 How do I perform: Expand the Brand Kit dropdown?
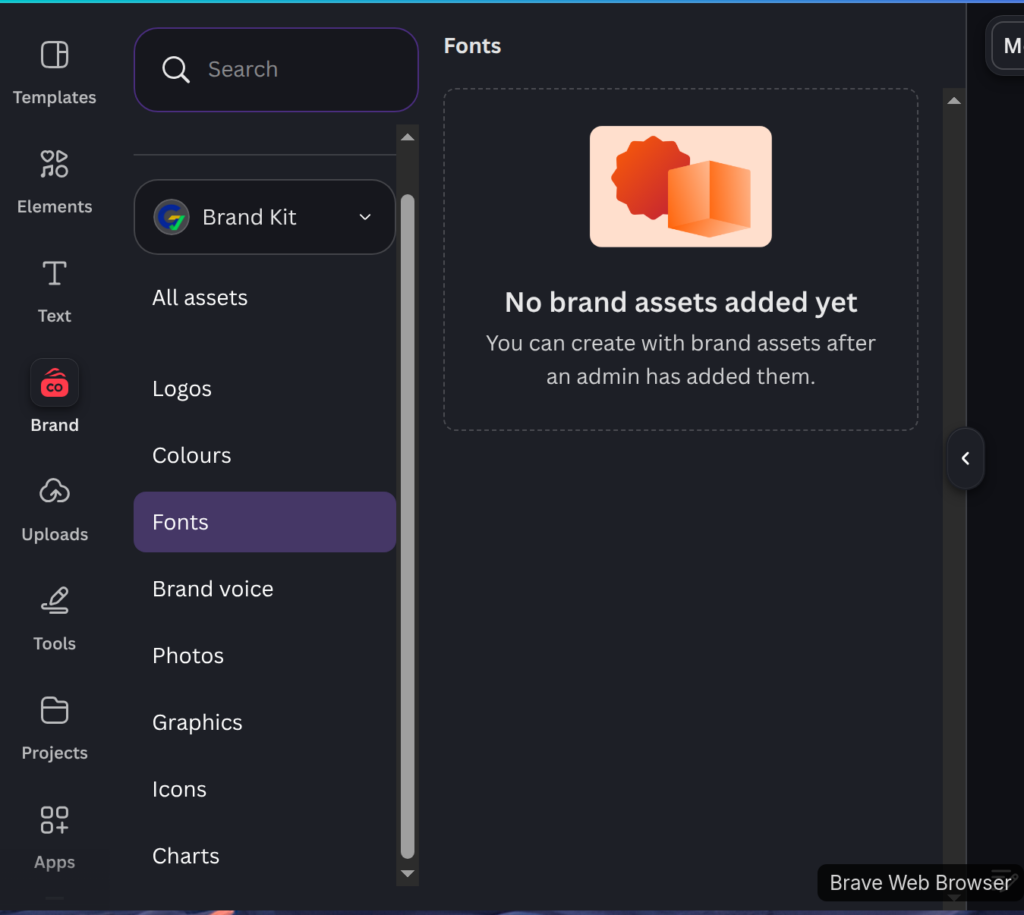[264, 217]
